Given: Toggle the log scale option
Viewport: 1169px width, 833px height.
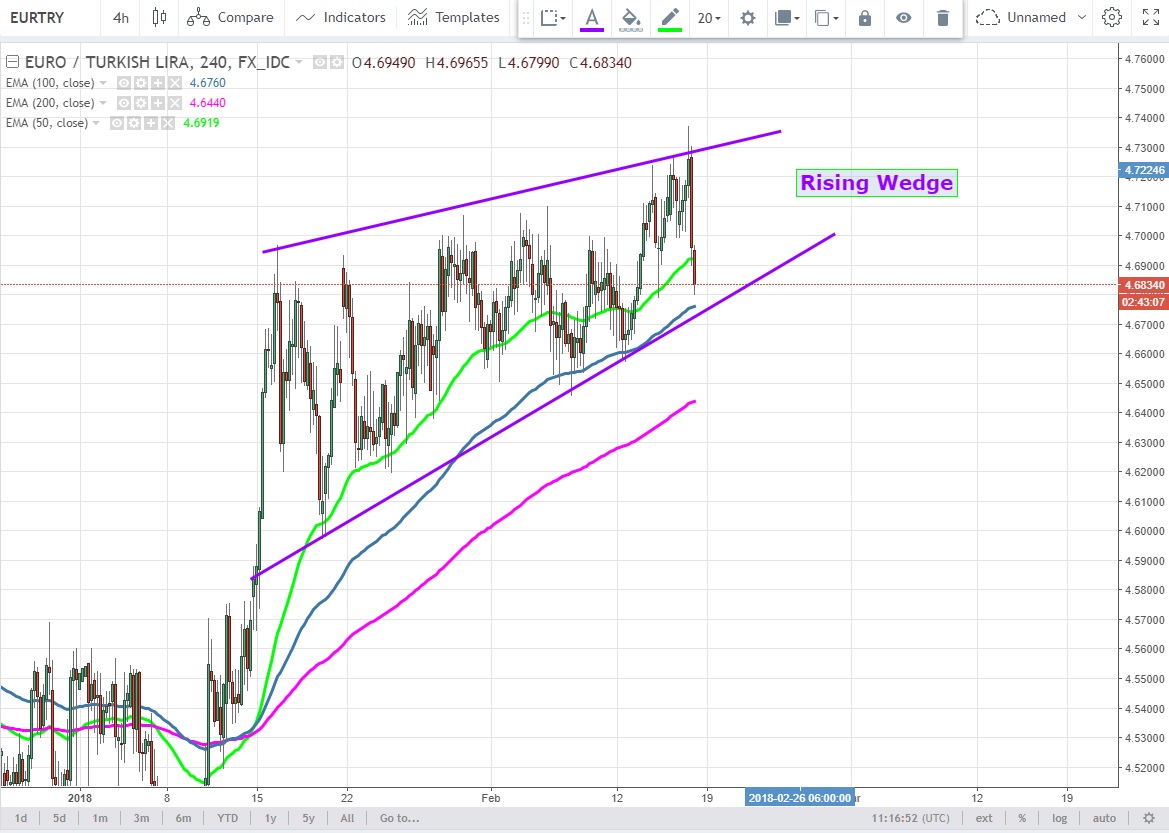Looking at the screenshot, I should [1059, 818].
